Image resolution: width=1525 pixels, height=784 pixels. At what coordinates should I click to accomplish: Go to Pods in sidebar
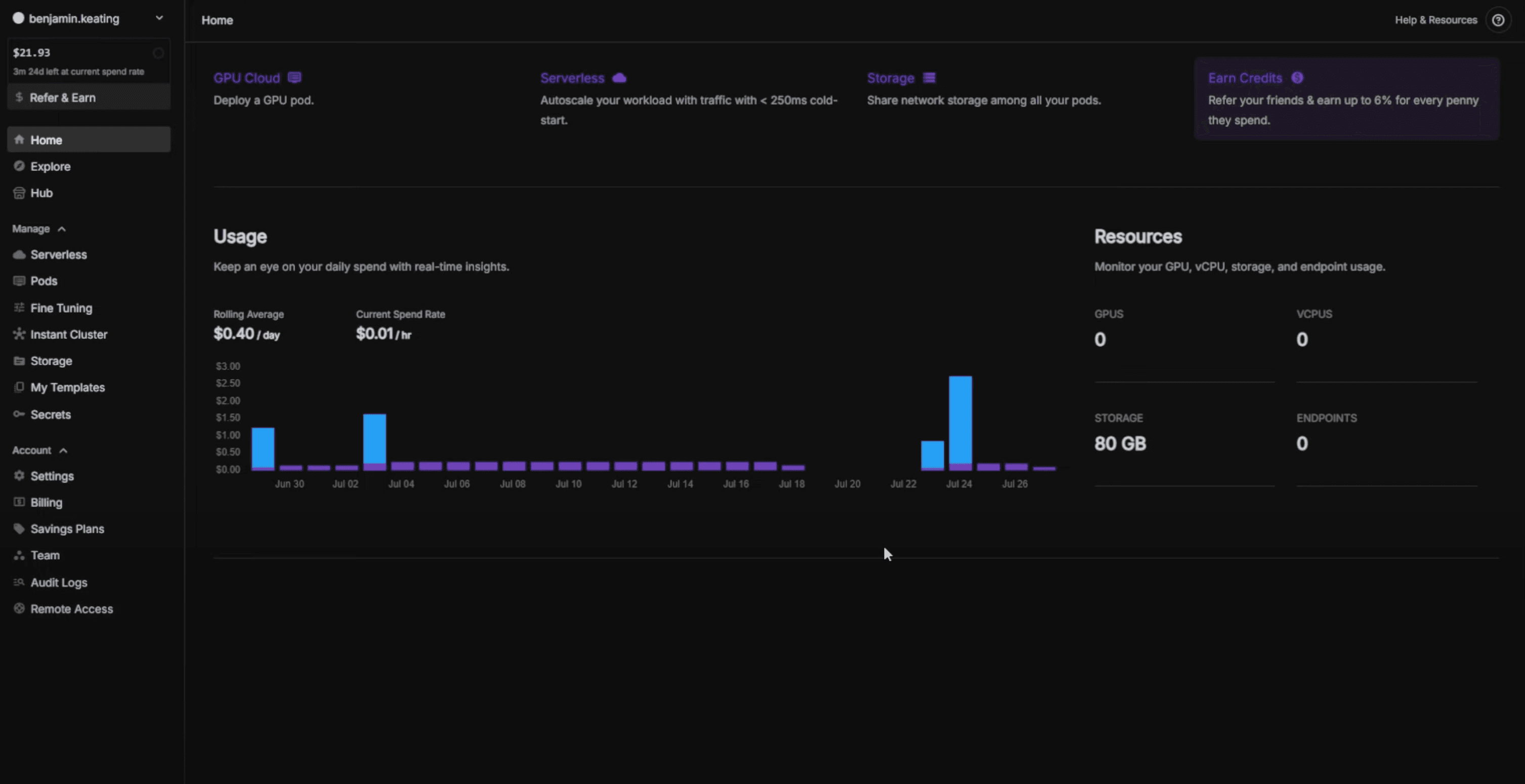tap(44, 281)
